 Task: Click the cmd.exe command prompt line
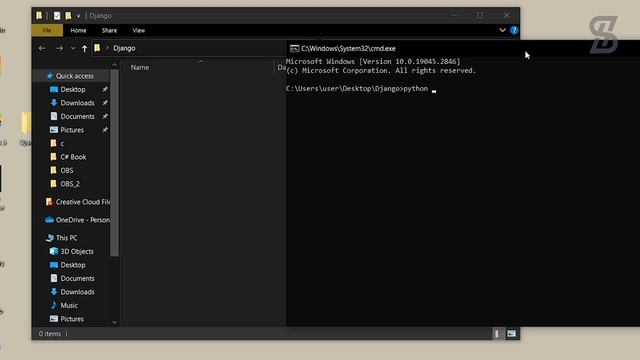357,89
